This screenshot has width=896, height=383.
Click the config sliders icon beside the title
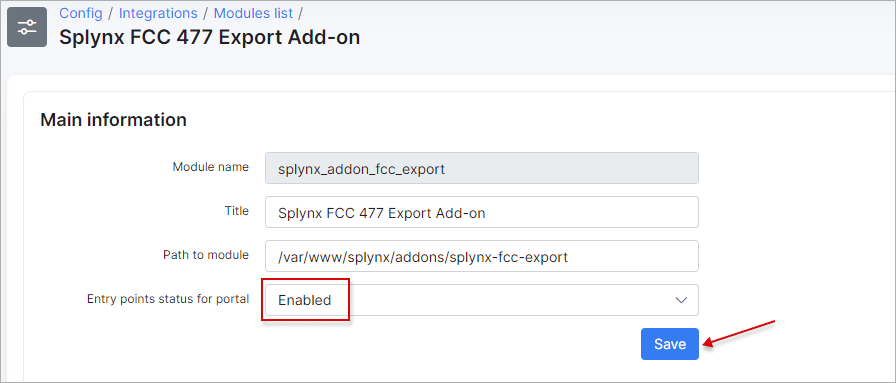(x=27, y=27)
